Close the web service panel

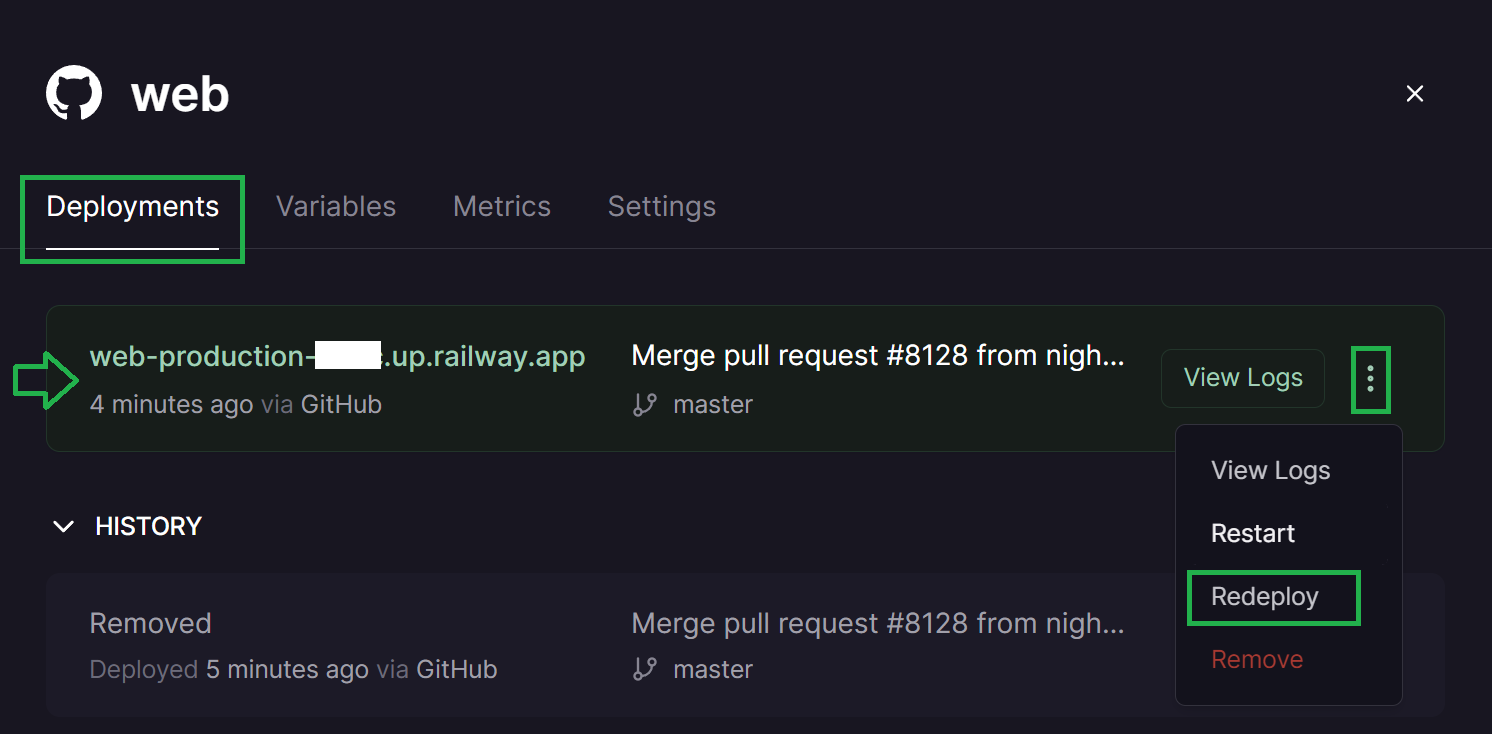(x=1414, y=94)
